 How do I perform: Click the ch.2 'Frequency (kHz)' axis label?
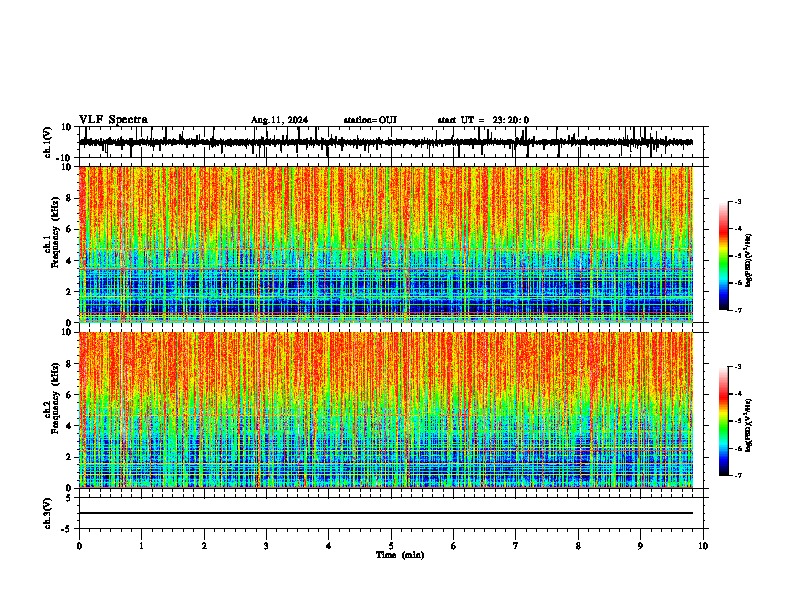[x=55, y=398]
